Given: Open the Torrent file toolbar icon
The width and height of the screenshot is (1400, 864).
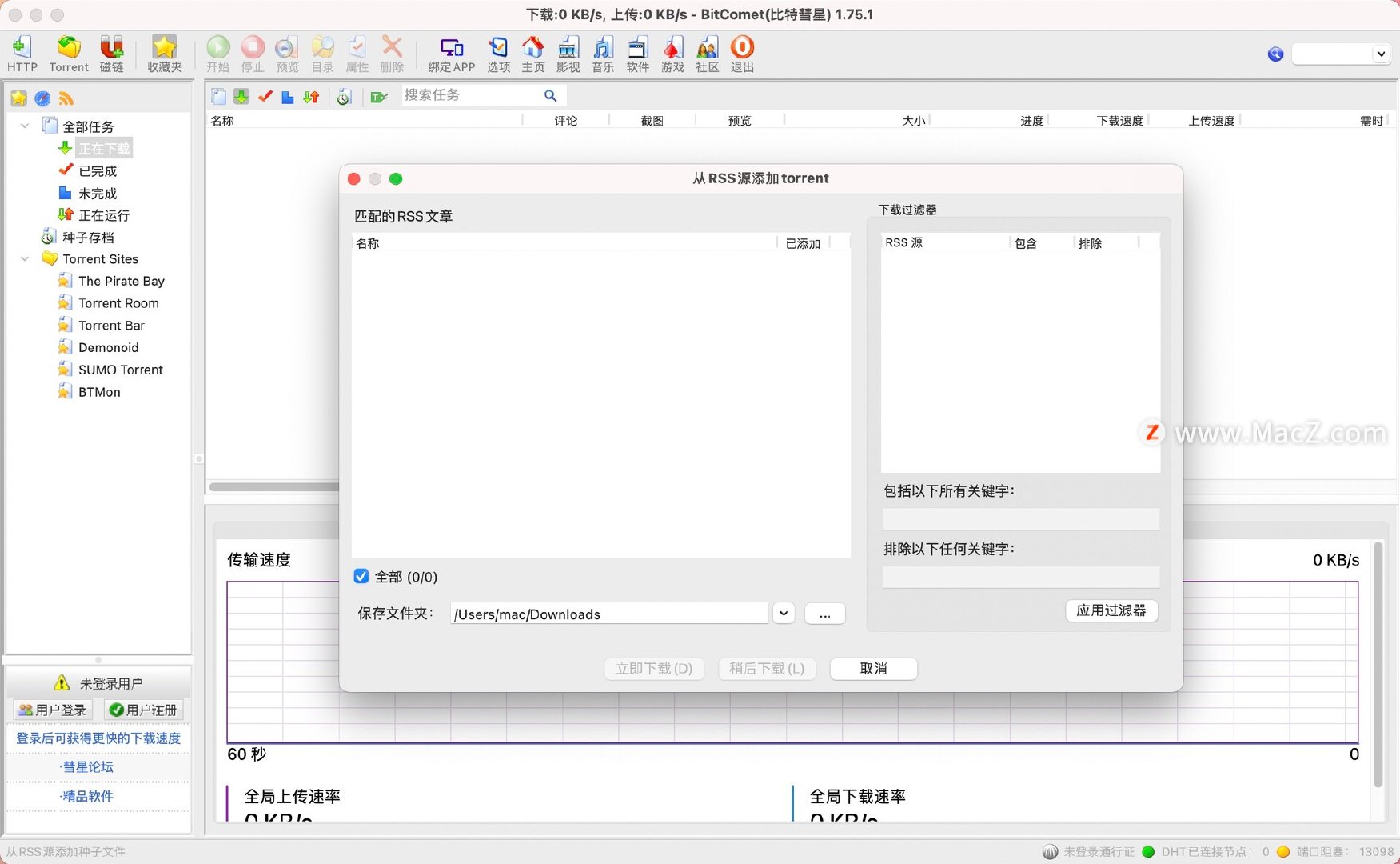Looking at the screenshot, I should [x=69, y=53].
